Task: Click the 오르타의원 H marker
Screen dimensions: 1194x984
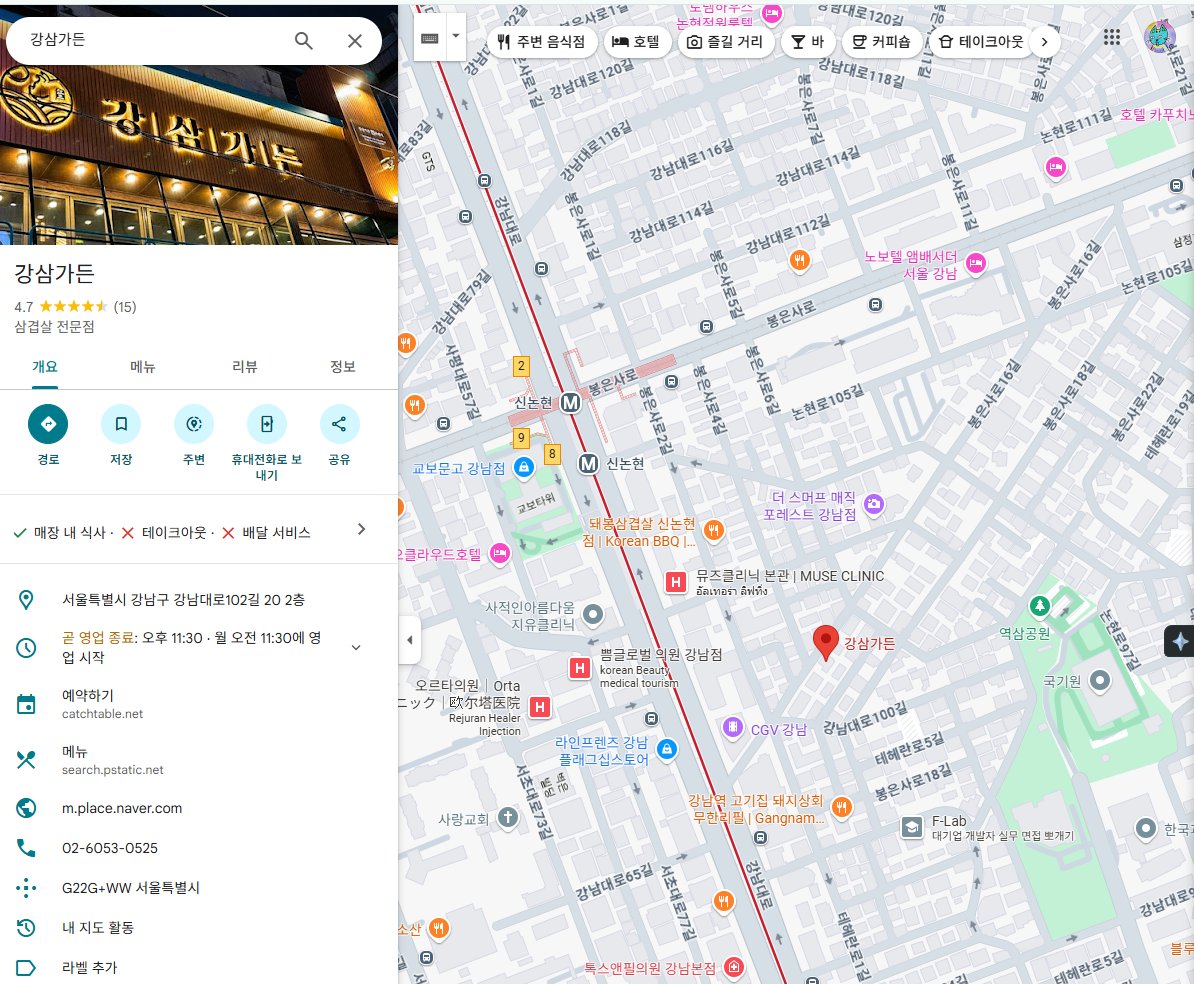Action: tap(540, 707)
